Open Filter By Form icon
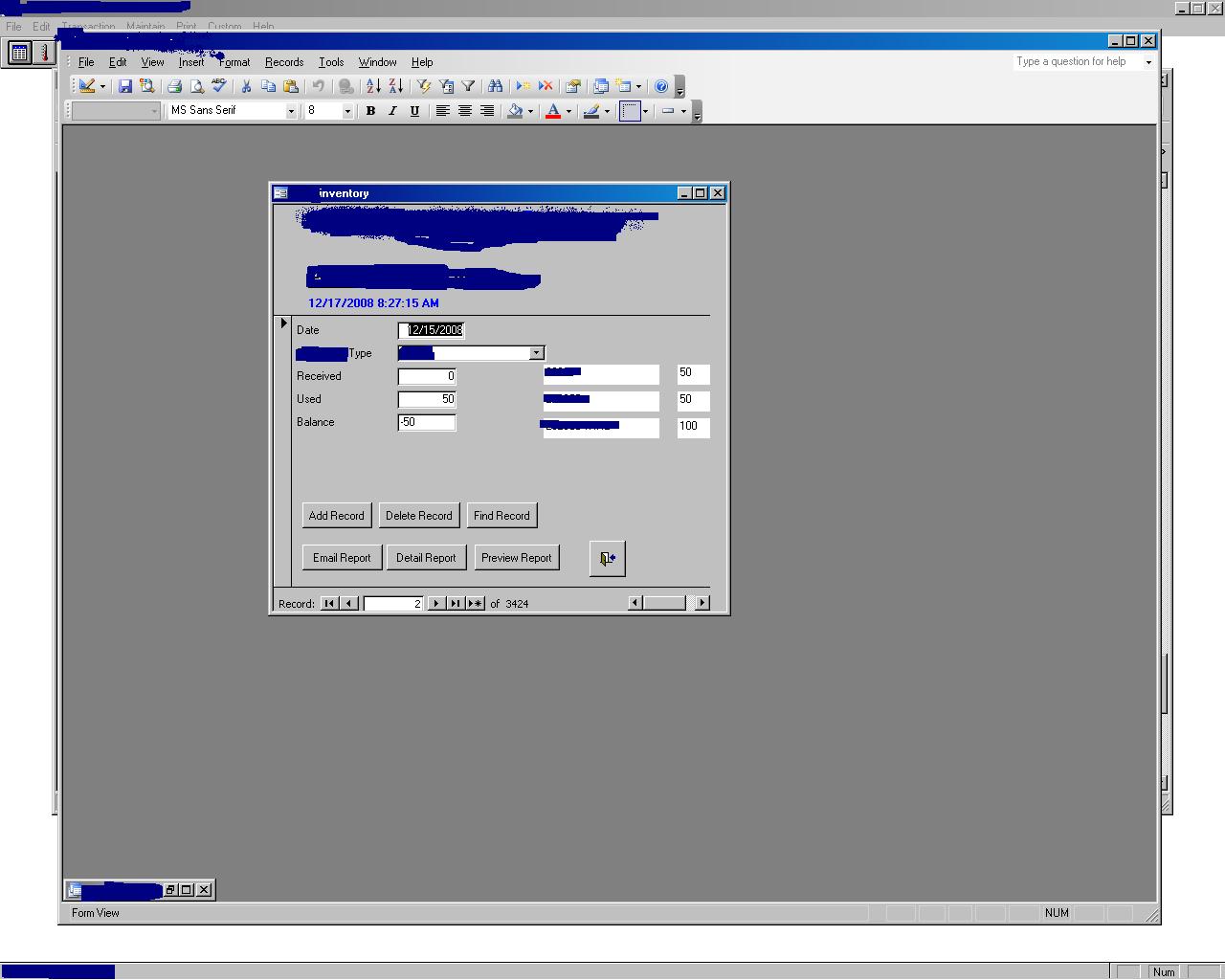This screenshot has width=1225, height=980. [446, 86]
